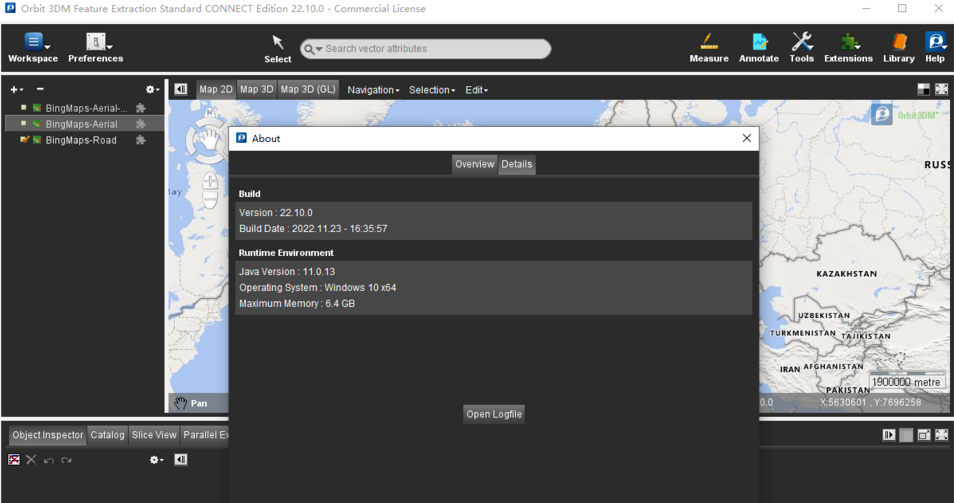Maximize the bottom panel icon

(941, 435)
